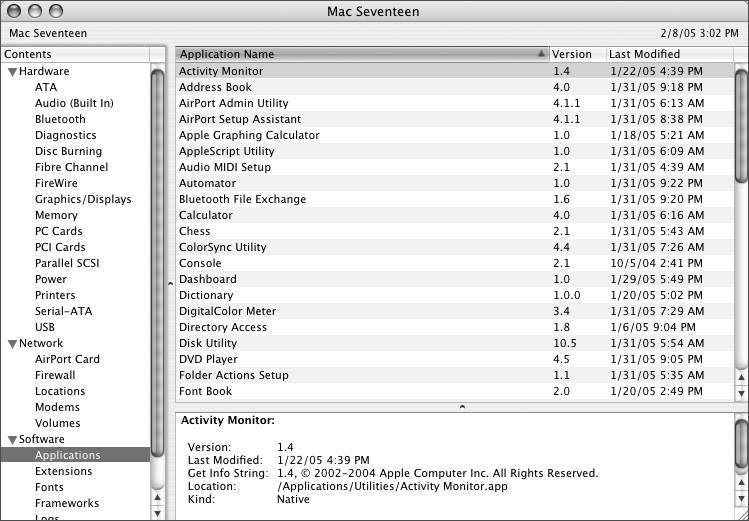This screenshot has height=521, width=749.
Task: Click the sort arrow in Application Name header
Action: pos(541,53)
